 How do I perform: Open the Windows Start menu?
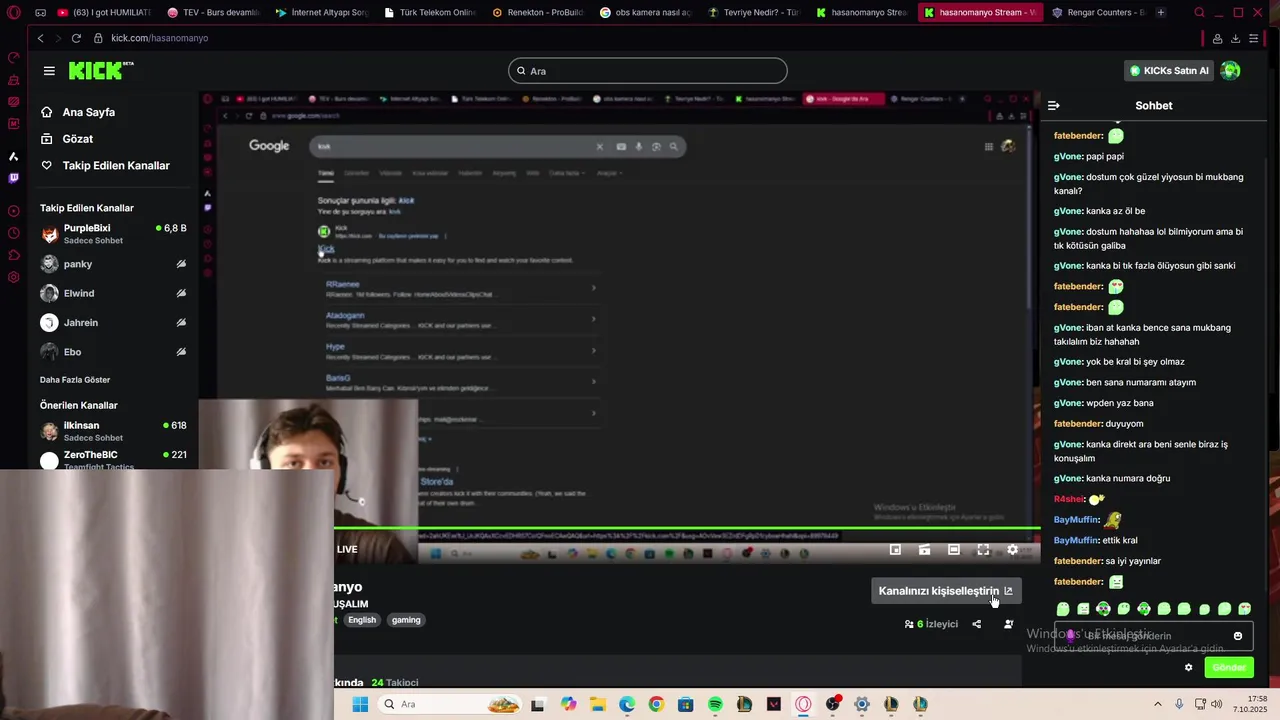[360, 704]
